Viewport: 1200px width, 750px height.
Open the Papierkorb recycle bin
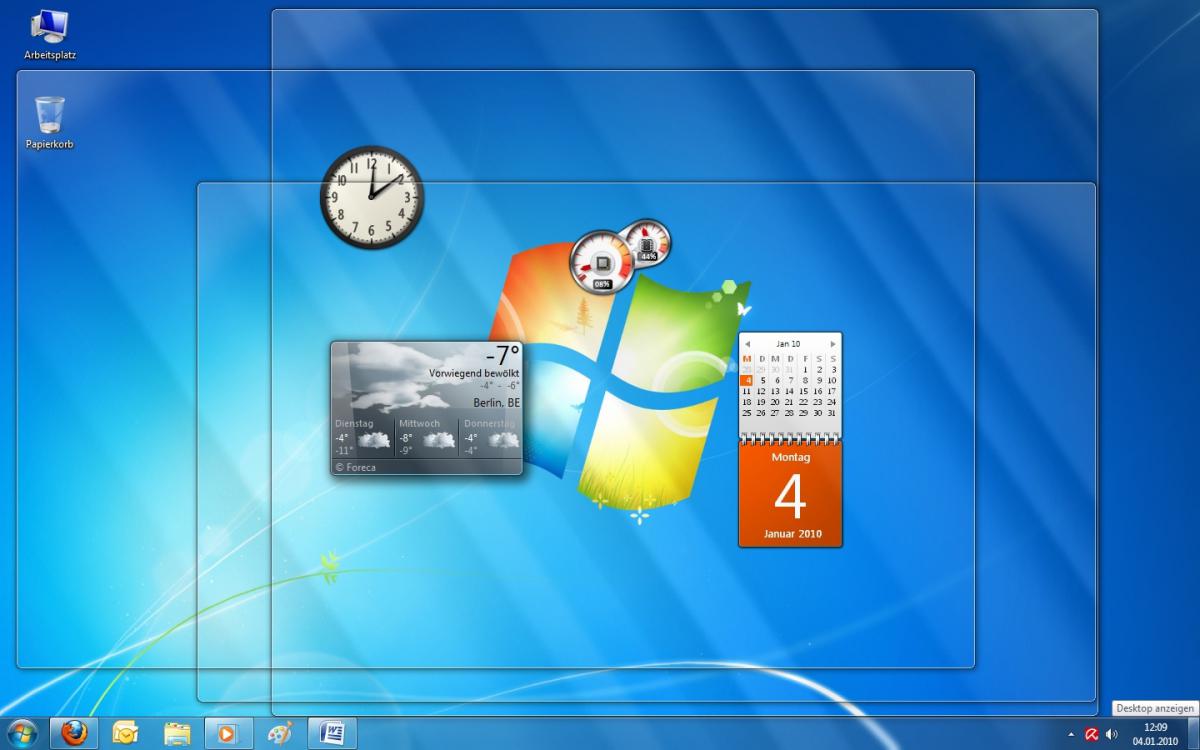coord(47,110)
